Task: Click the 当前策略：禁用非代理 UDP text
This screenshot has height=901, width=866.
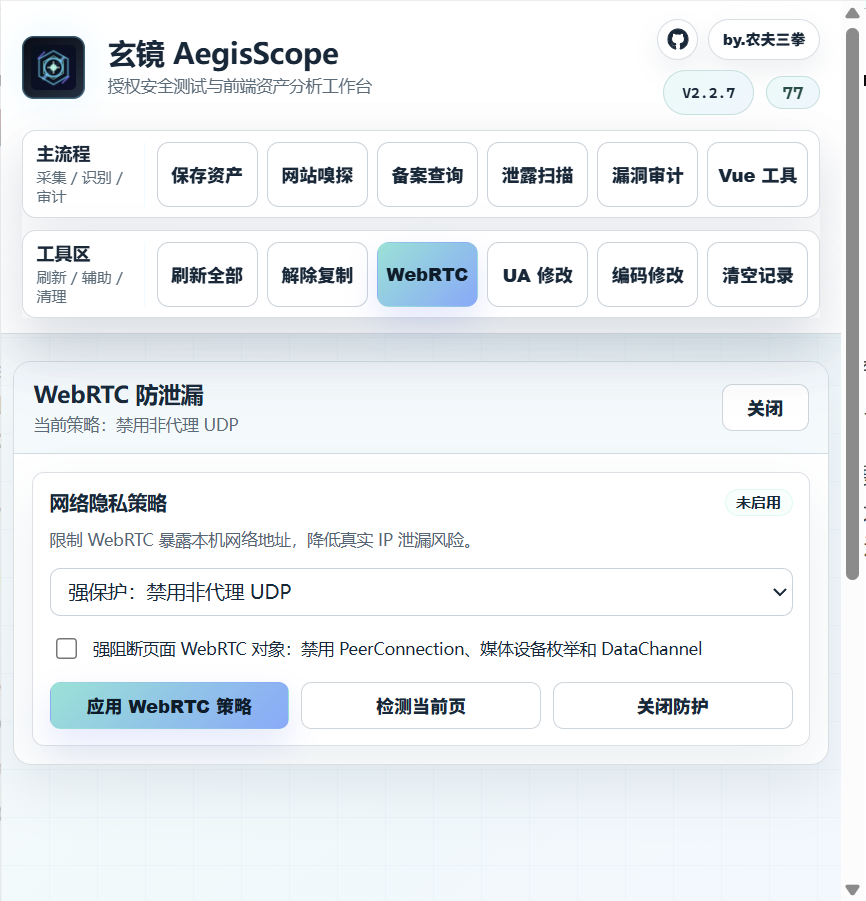Action: 136,425
